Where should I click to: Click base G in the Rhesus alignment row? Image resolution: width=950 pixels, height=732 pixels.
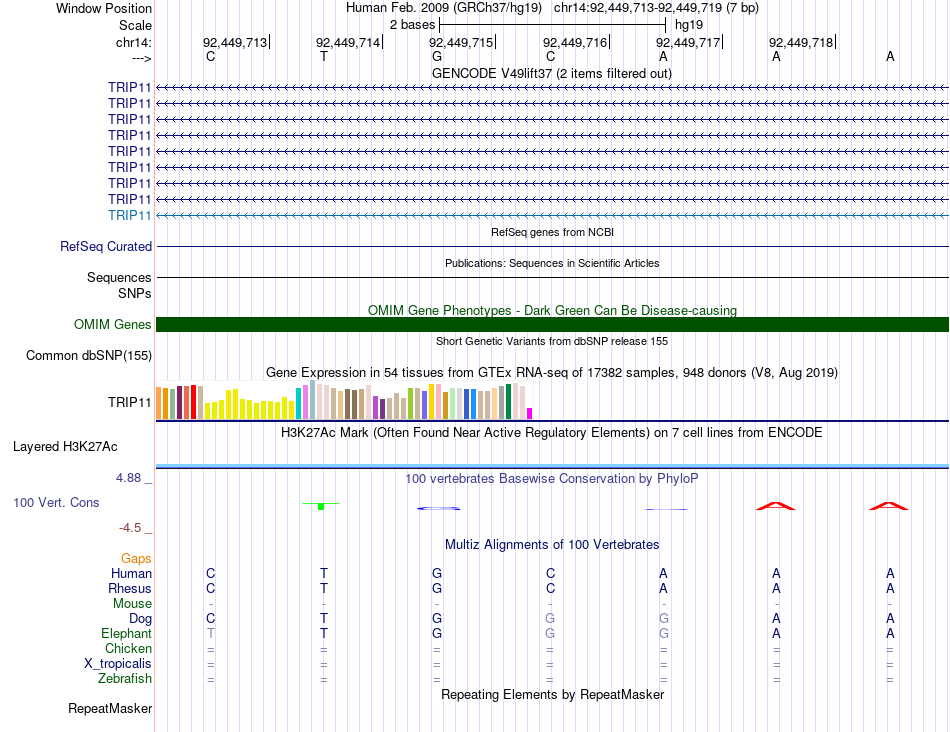pos(437,588)
